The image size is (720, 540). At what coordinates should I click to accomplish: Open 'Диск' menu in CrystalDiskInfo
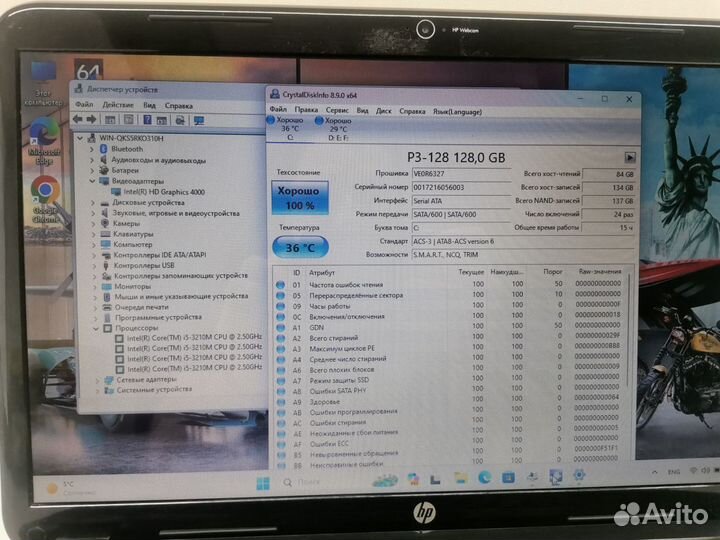383,111
